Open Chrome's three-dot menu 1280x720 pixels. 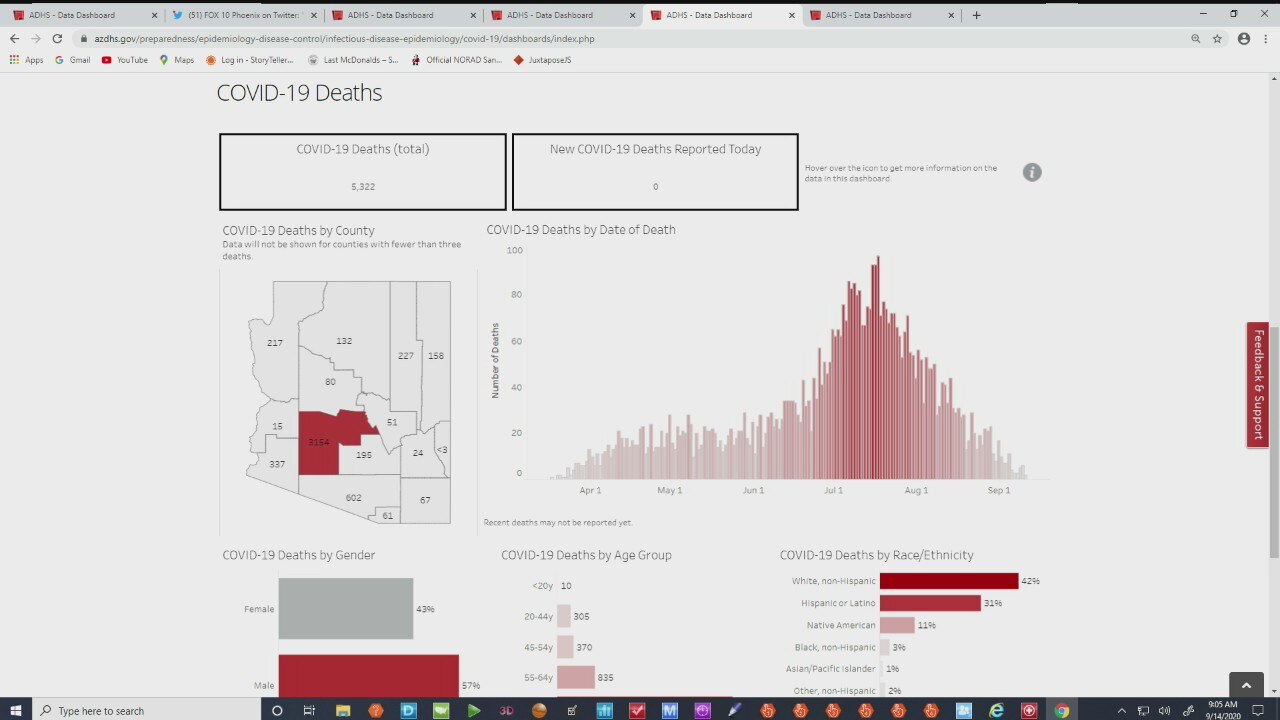pos(1266,38)
